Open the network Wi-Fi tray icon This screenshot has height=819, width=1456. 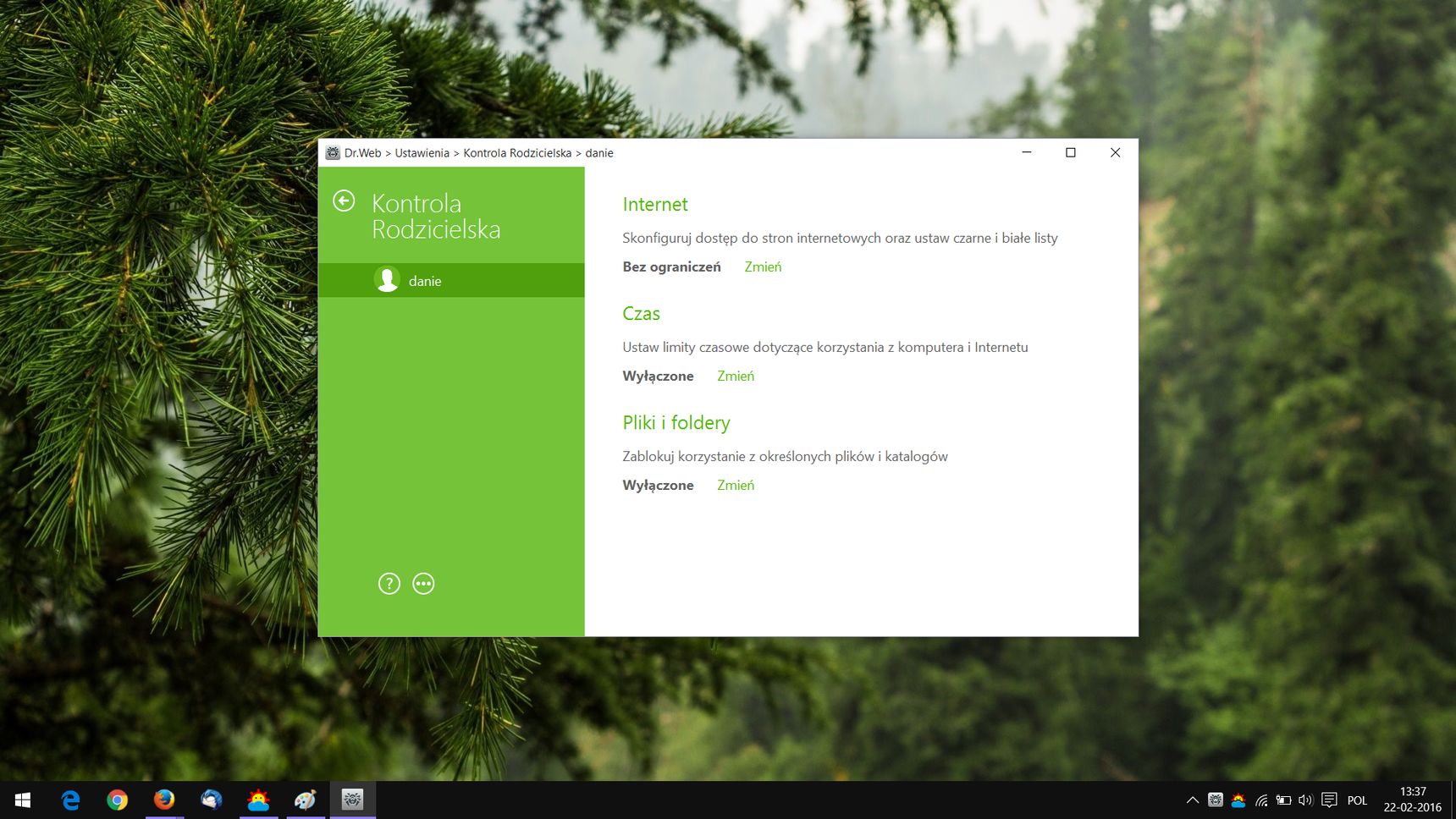[1261, 800]
